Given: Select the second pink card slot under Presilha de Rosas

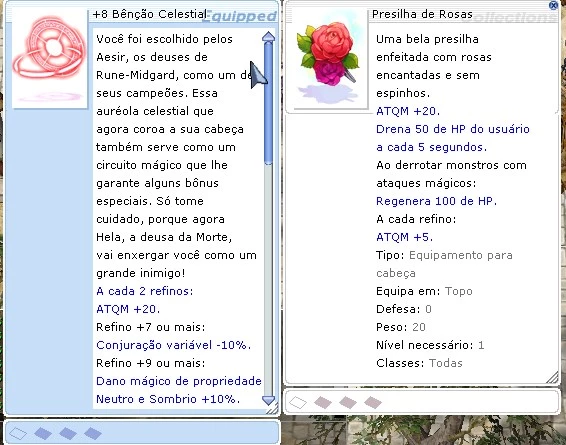Looking at the screenshot, I should pos(323,402).
